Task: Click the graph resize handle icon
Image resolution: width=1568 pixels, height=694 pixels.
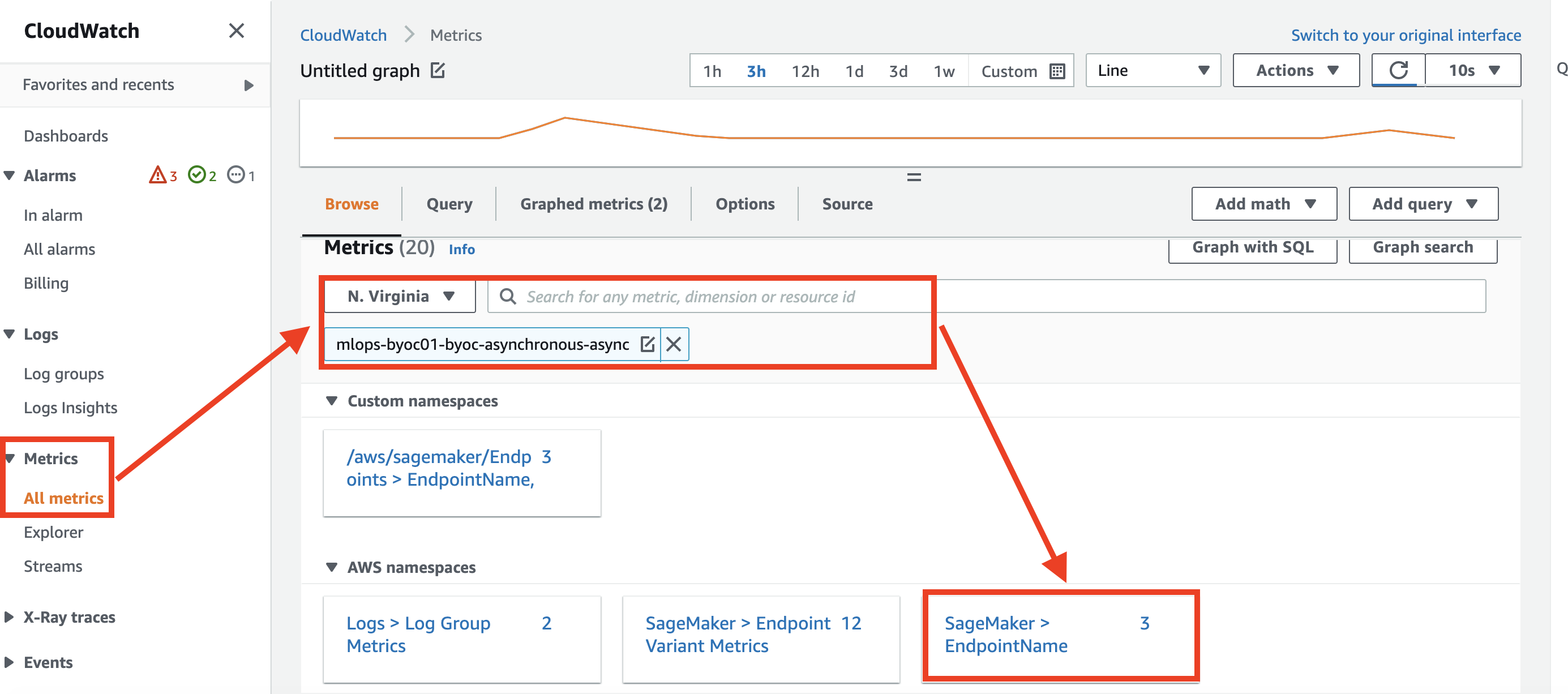Action: pos(914,177)
